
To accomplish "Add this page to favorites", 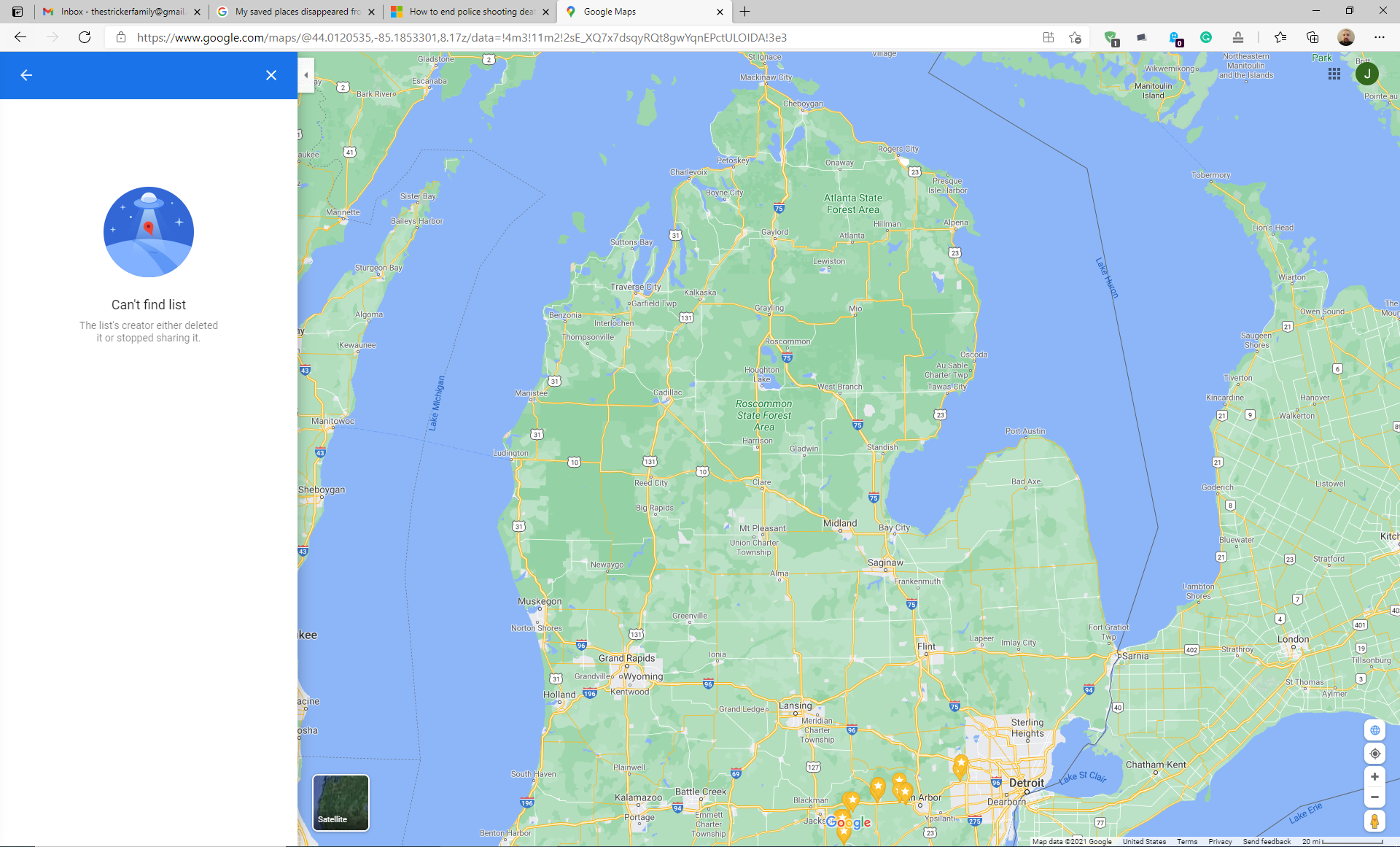I will click(x=1075, y=37).
